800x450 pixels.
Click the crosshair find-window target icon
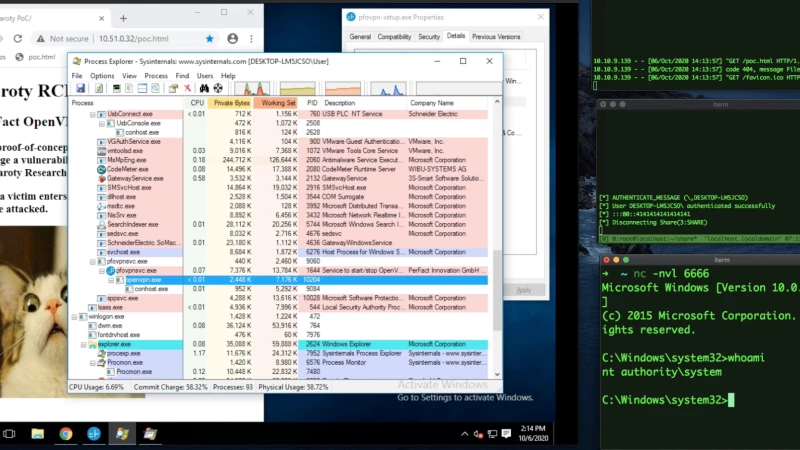(217, 89)
